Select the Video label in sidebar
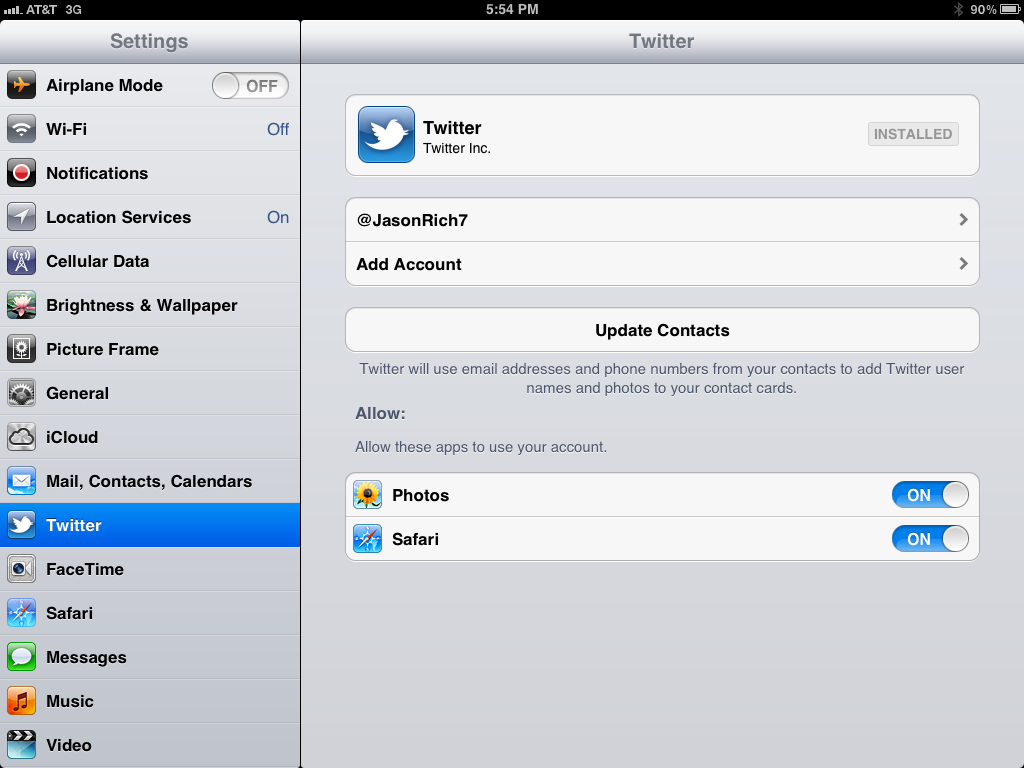Image resolution: width=1024 pixels, height=768 pixels. tap(69, 745)
